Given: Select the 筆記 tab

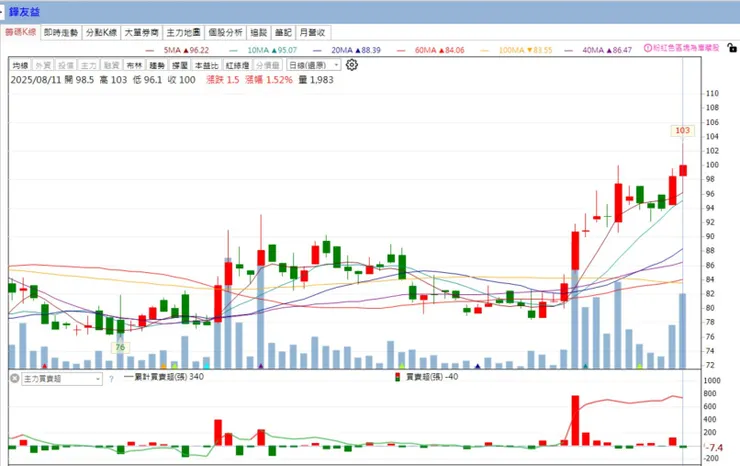Looking at the screenshot, I should coord(283,32).
